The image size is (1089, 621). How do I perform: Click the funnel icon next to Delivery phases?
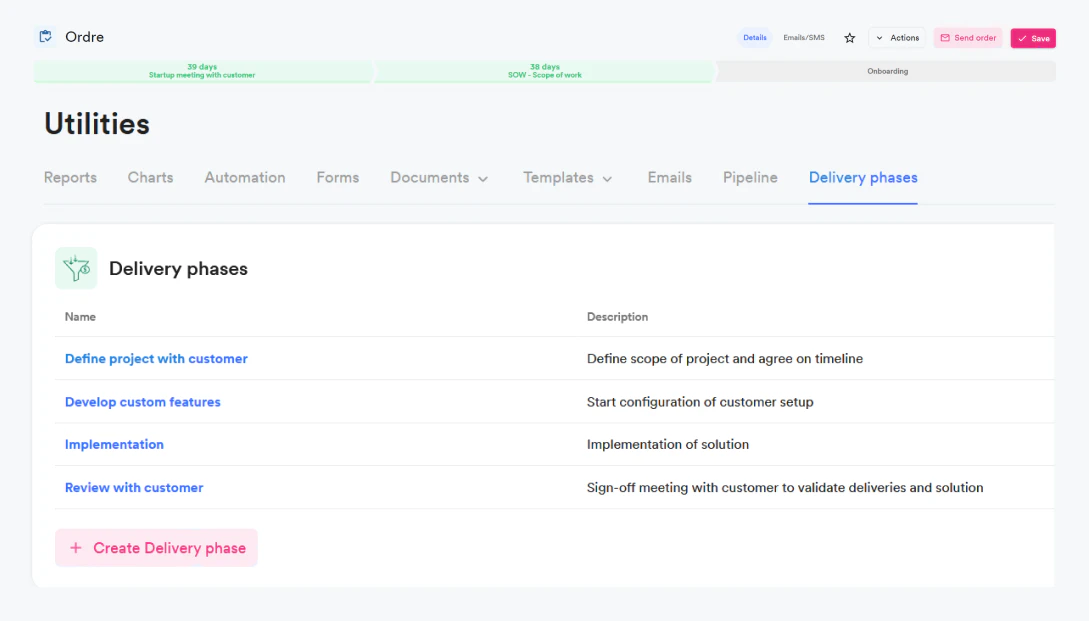click(x=76, y=268)
